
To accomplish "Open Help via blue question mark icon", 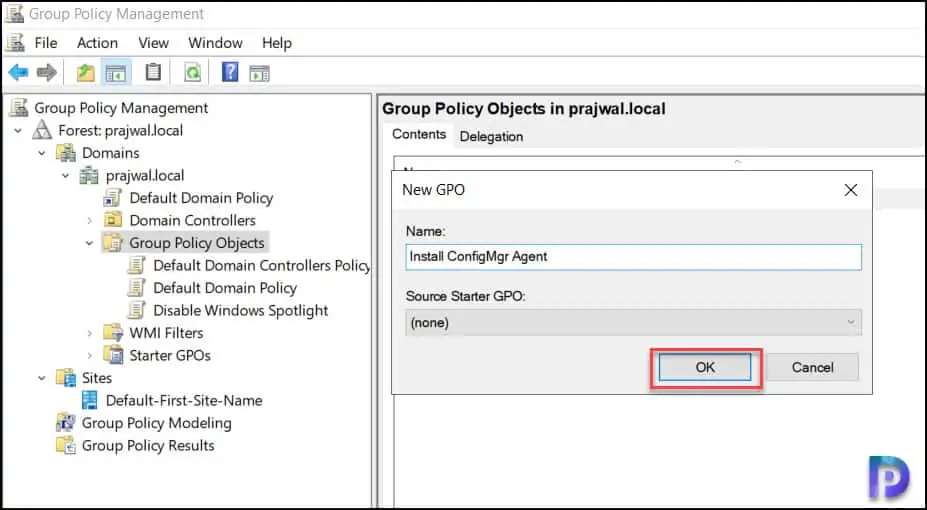I will [x=230, y=72].
